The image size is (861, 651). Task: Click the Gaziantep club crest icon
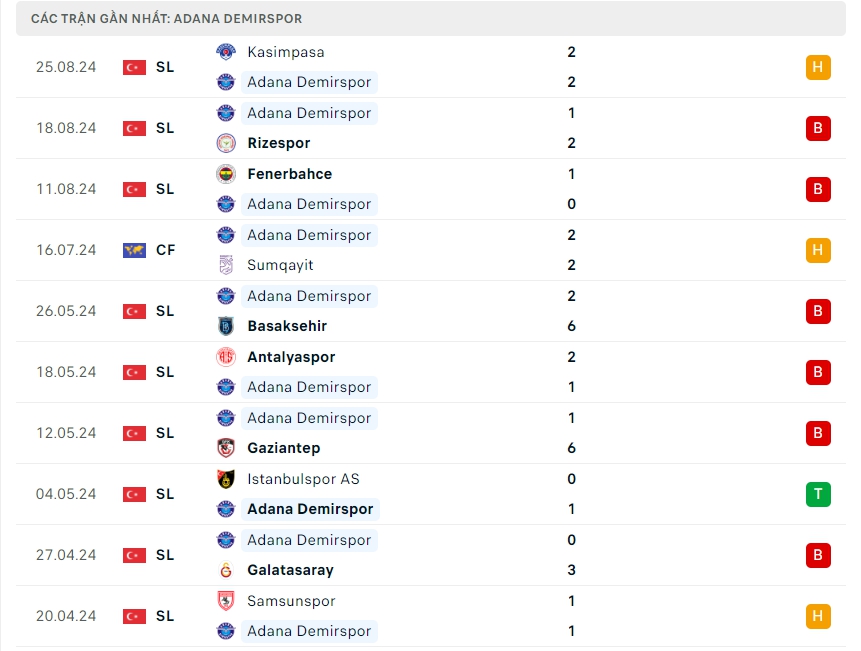tap(226, 448)
